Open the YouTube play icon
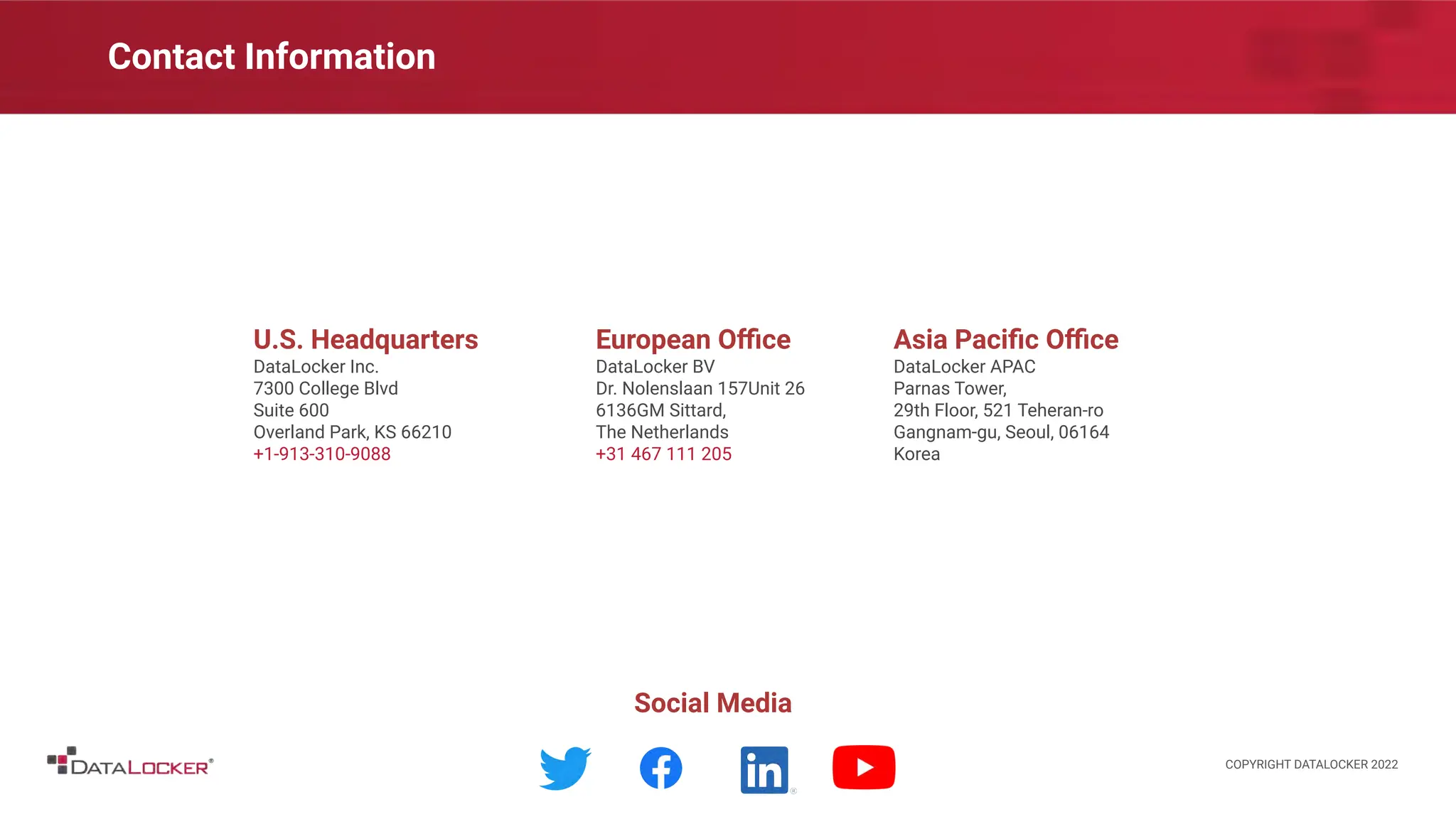Image resolution: width=1456 pixels, height=819 pixels. 864,767
